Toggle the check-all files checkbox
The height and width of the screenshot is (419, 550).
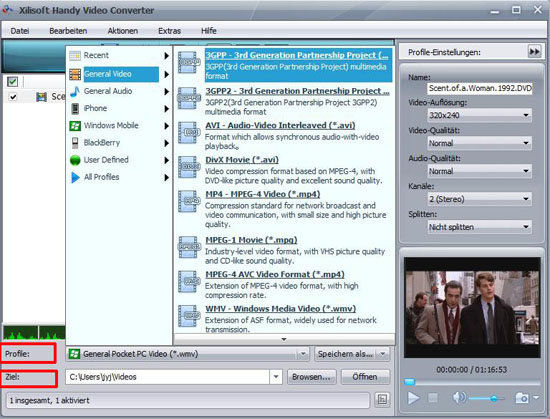(13, 82)
